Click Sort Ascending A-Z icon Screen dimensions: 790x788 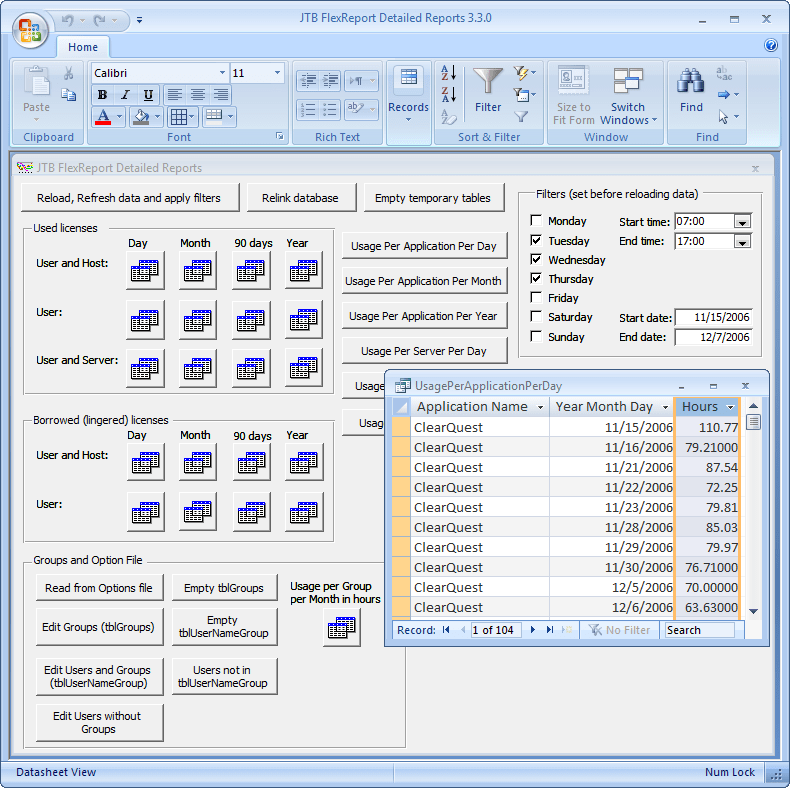point(448,73)
